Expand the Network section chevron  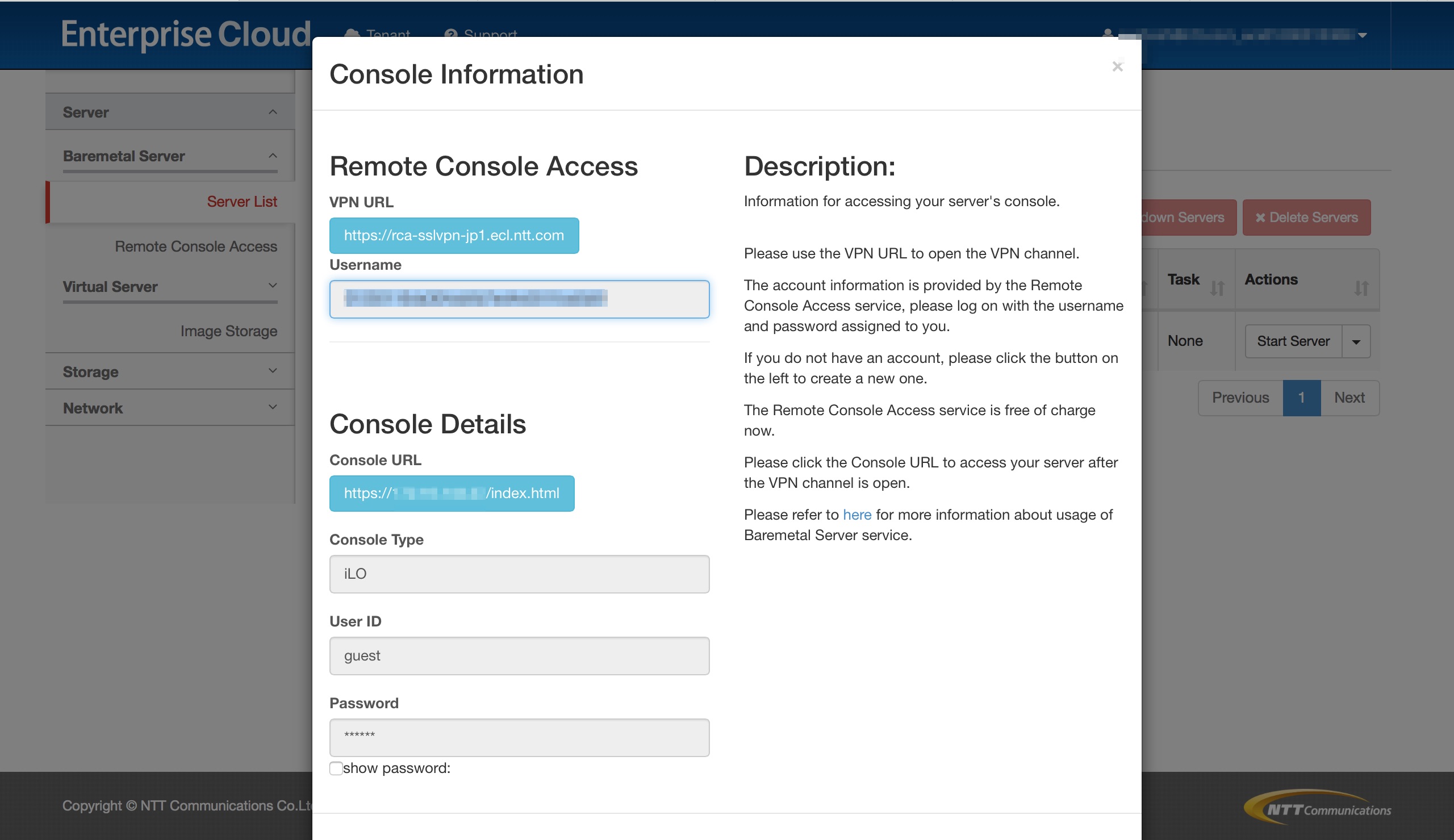273,407
